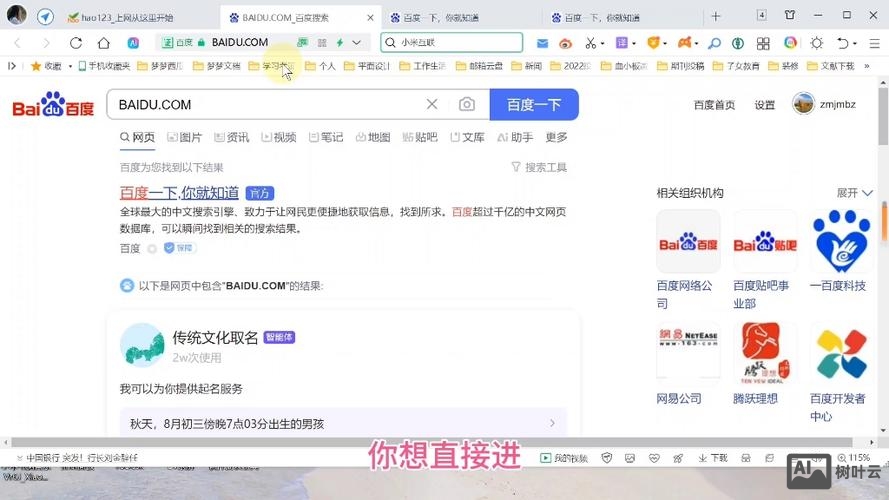Open the purple translate extension icon
889x500 pixels.
pyautogui.click(x=621, y=43)
